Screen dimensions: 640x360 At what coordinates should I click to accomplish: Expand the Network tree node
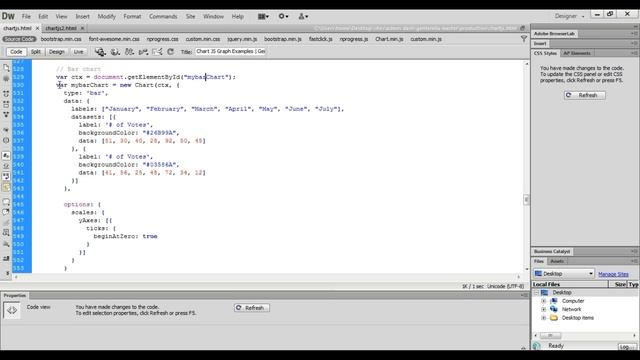click(544, 309)
